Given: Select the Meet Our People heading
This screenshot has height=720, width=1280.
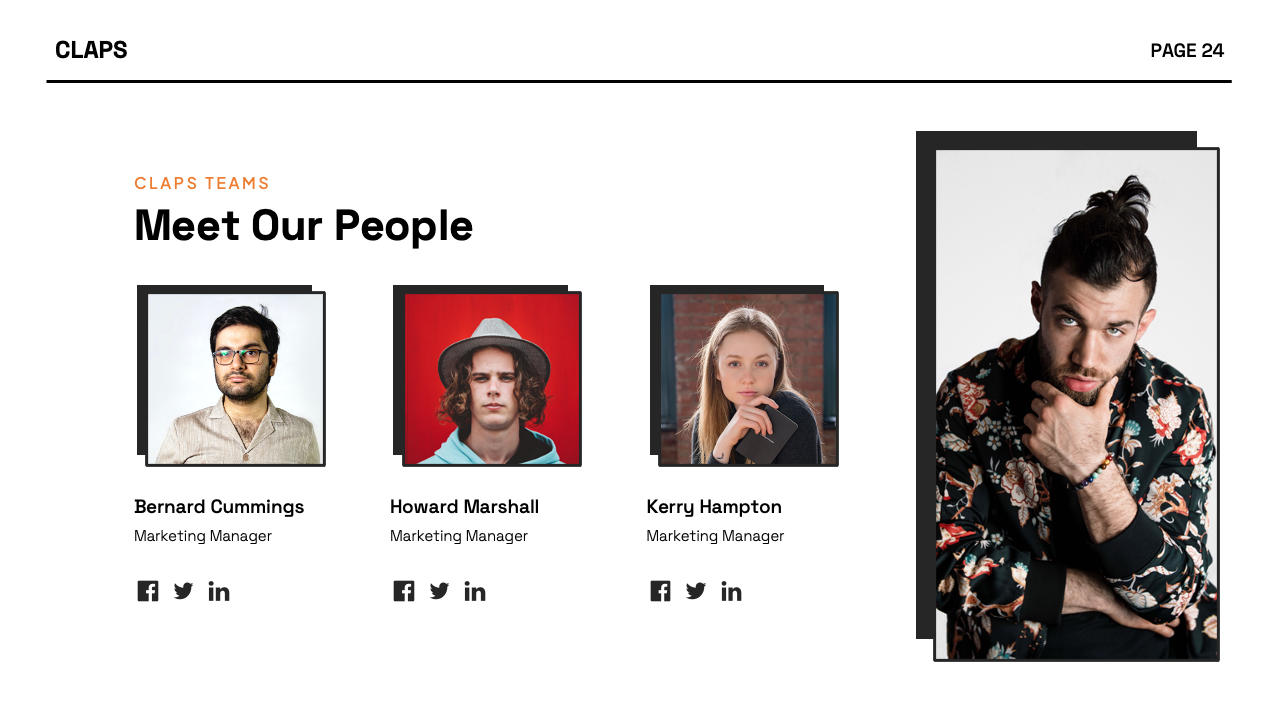Looking at the screenshot, I should pos(303,225).
